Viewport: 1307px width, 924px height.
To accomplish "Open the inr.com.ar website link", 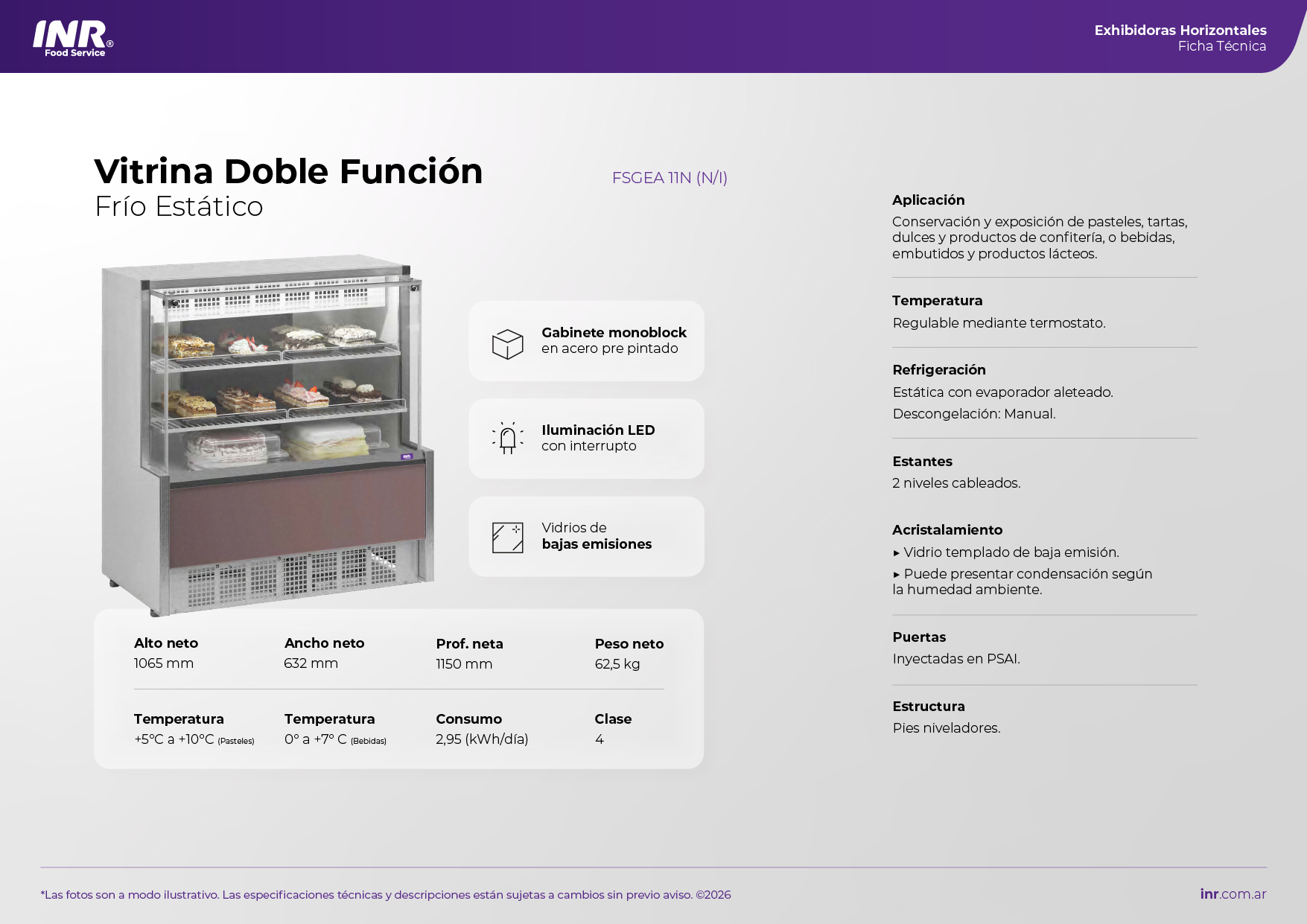I will (x=1233, y=894).
